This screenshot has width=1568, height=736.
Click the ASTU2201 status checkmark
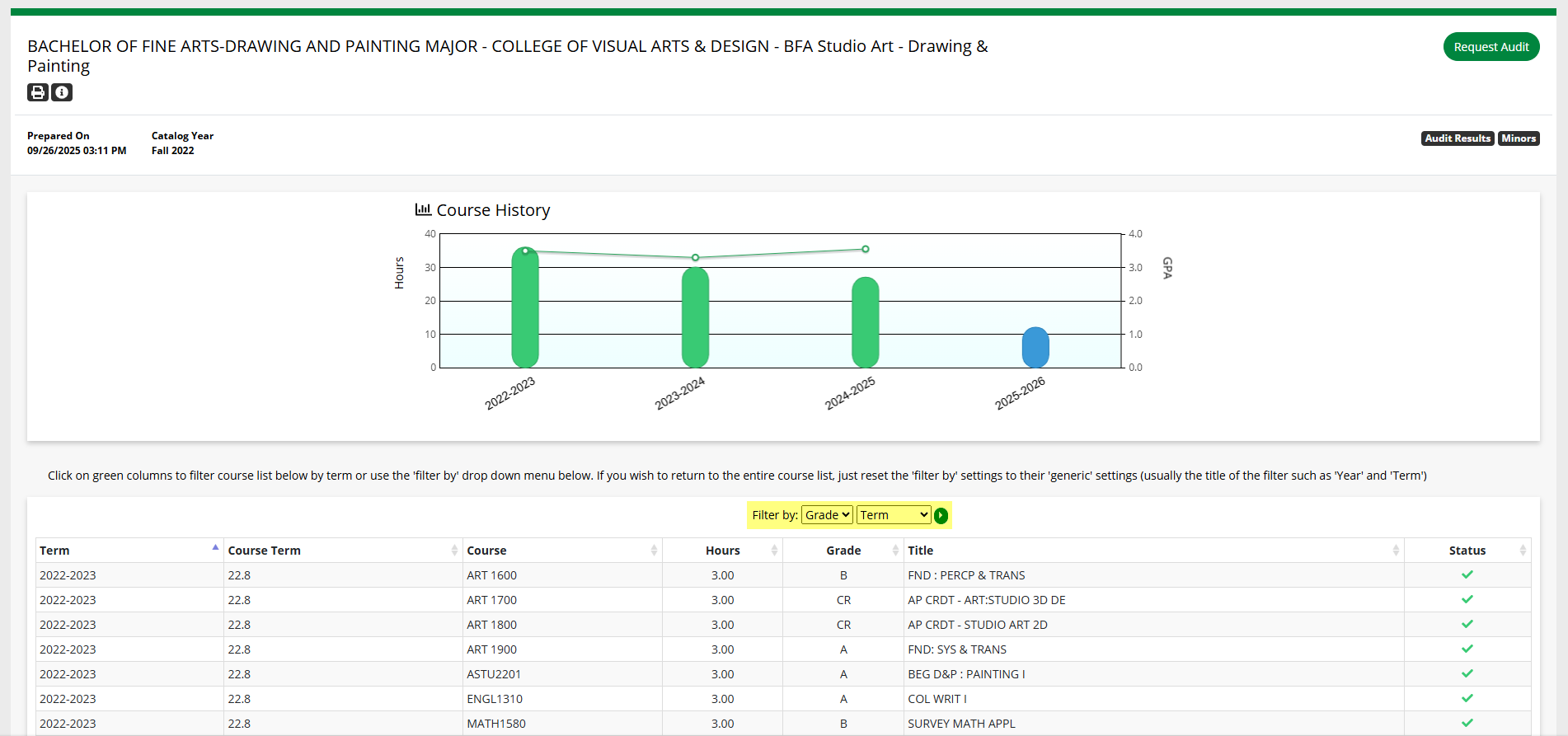[1467, 673]
